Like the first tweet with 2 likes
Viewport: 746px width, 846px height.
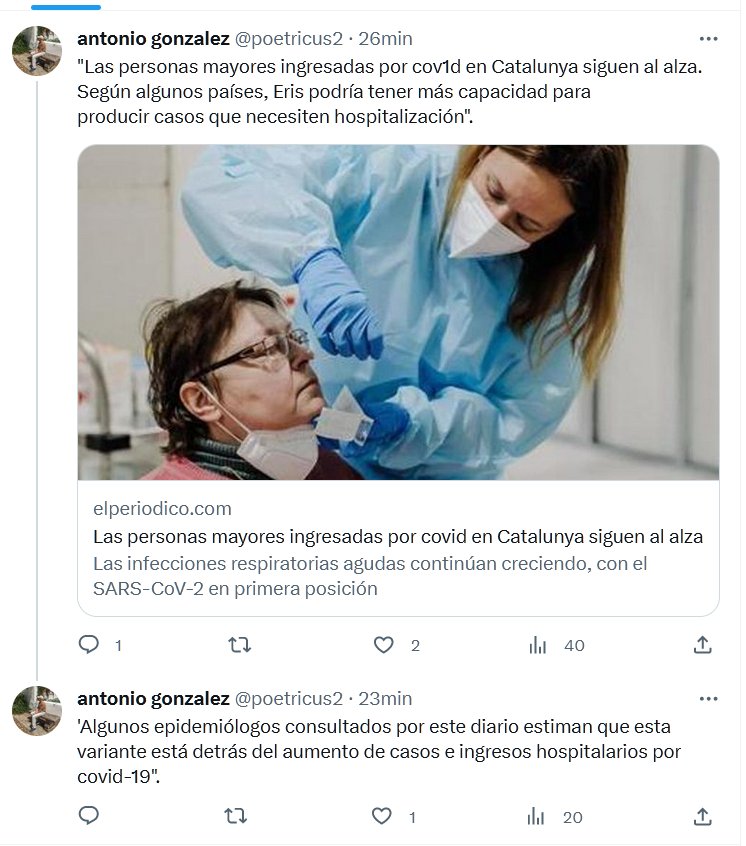coord(384,645)
